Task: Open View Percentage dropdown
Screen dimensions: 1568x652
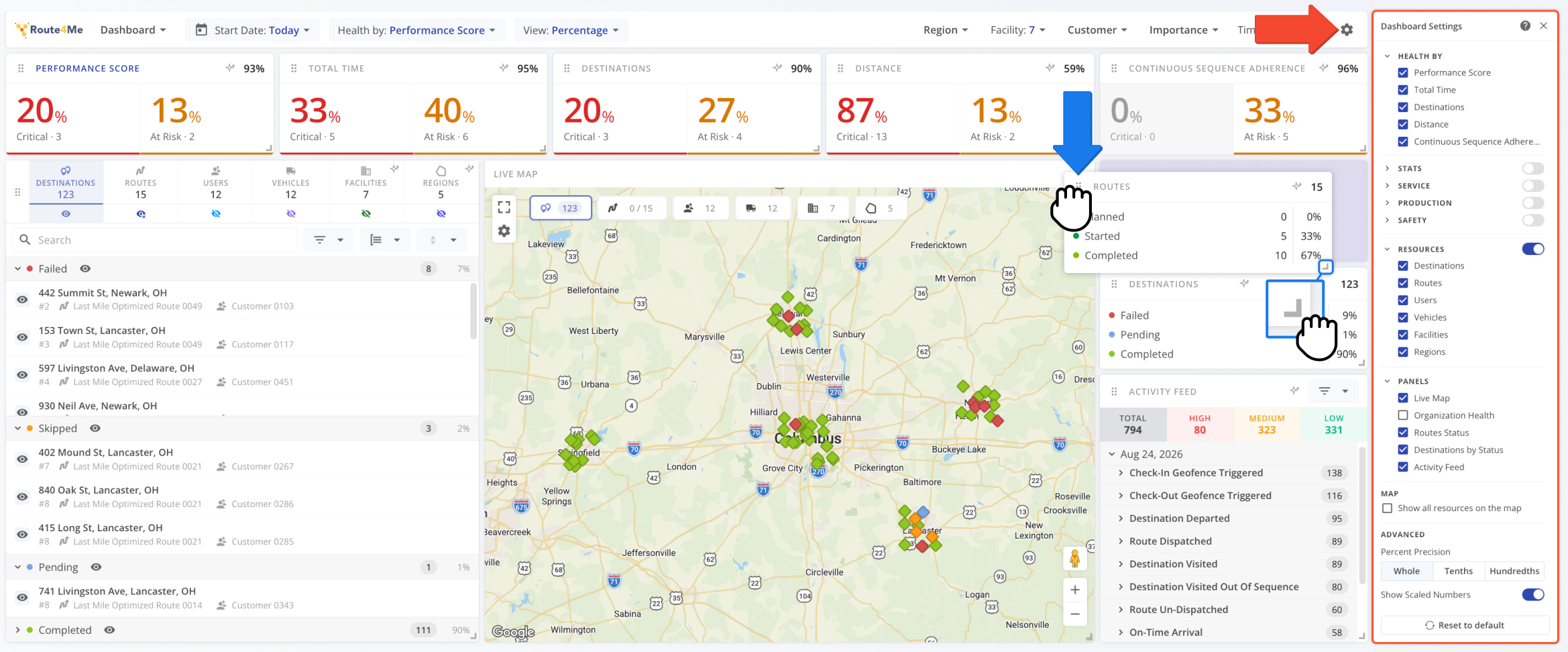Action: pyautogui.click(x=571, y=30)
